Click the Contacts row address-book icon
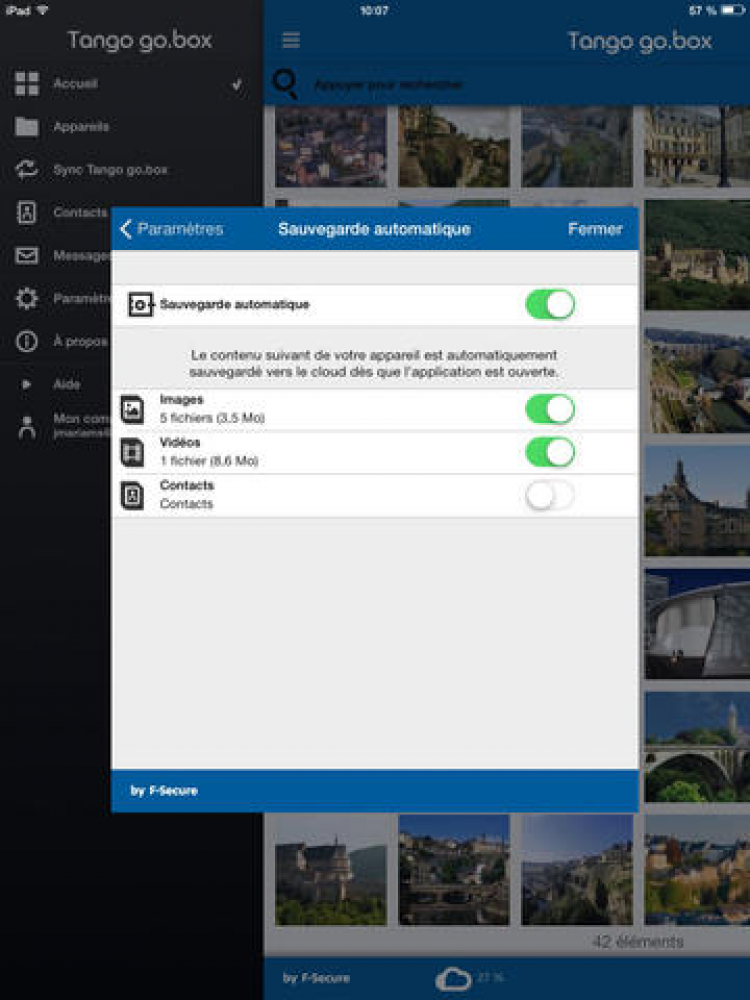Screen dimensions: 750x1000 [x=133, y=495]
